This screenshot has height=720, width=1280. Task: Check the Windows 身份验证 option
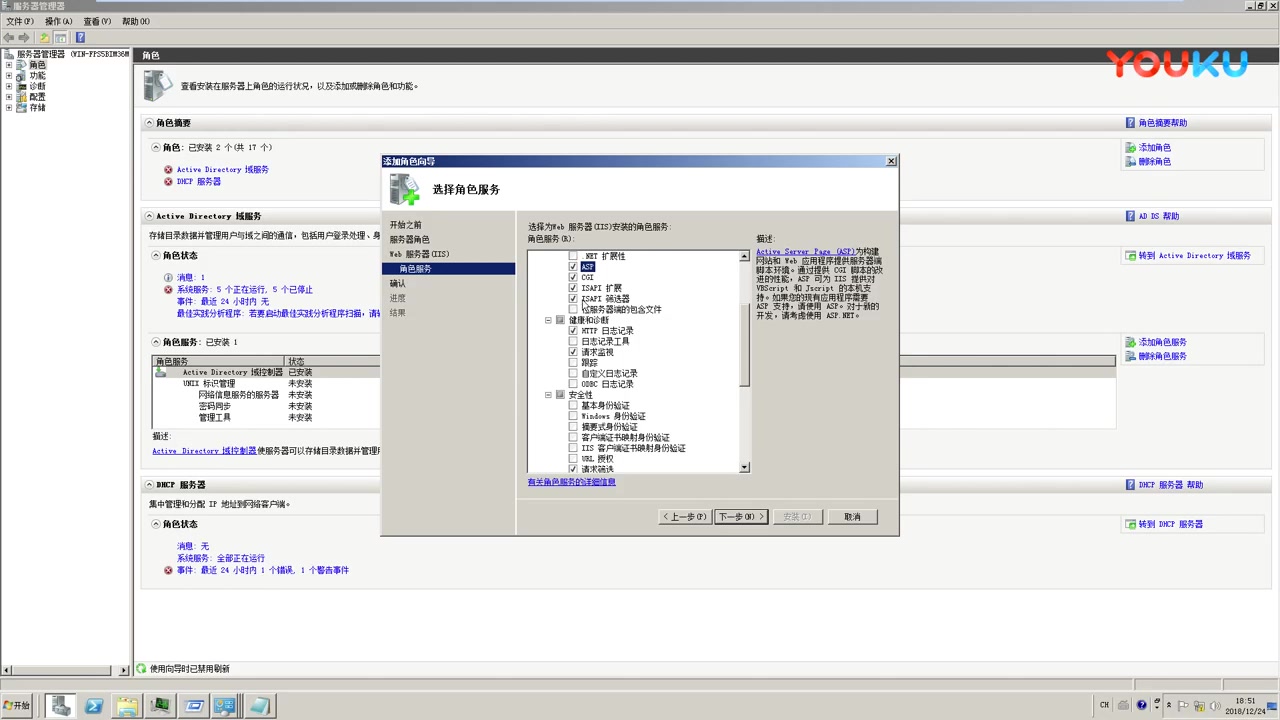[x=573, y=416]
